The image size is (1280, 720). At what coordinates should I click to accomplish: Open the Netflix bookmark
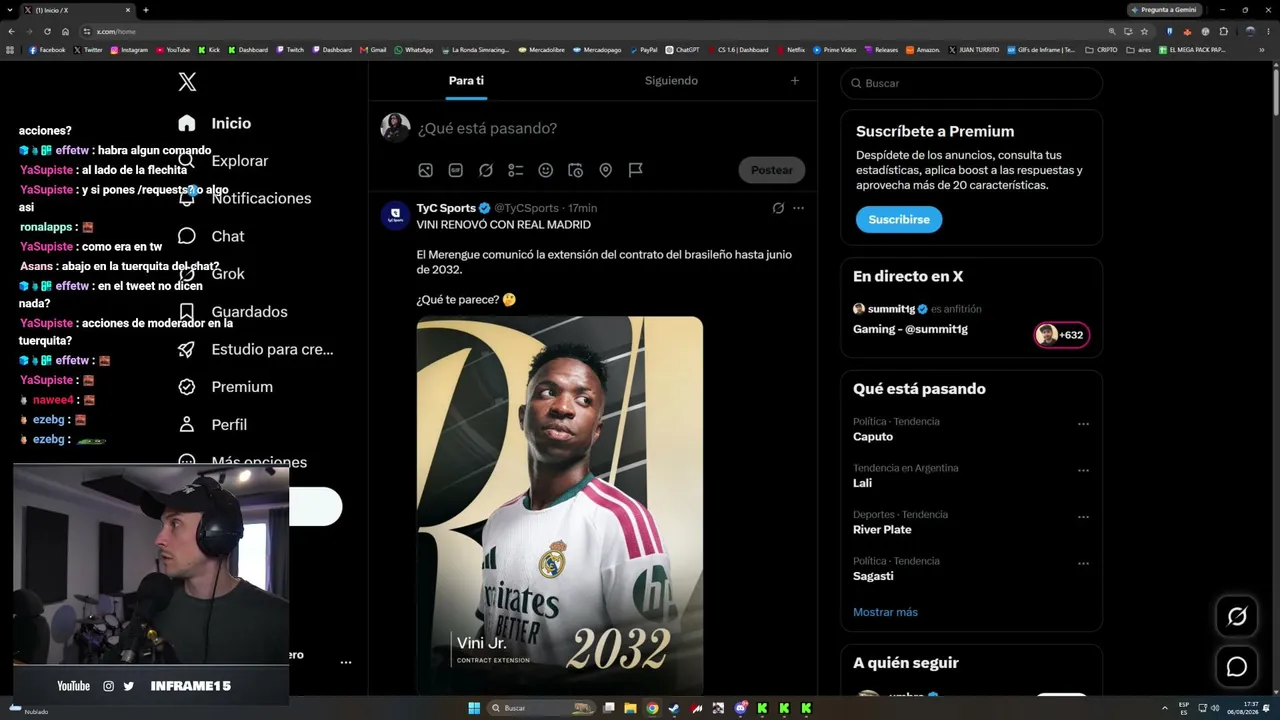coord(790,50)
